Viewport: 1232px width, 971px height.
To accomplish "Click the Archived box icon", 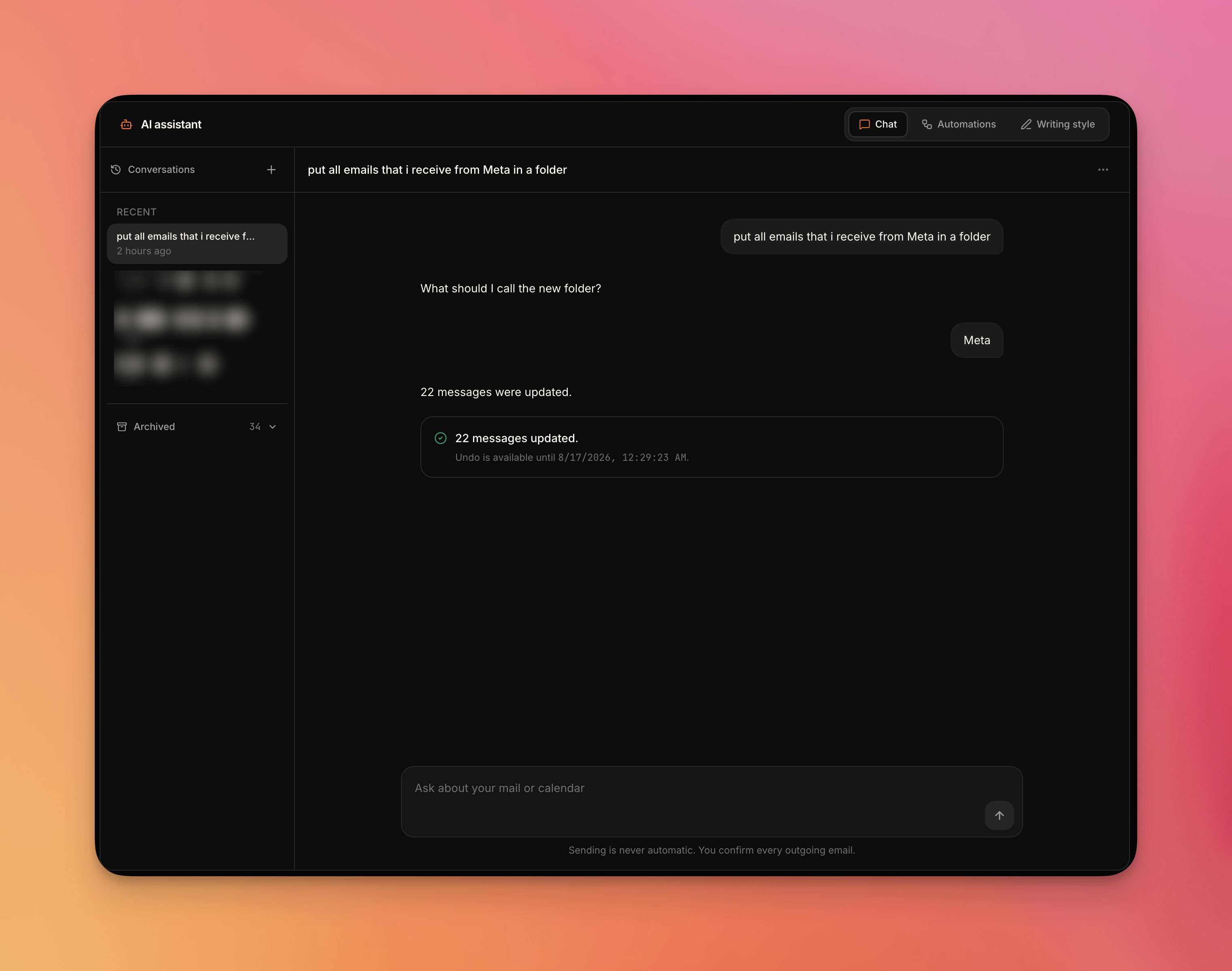I will (121, 426).
